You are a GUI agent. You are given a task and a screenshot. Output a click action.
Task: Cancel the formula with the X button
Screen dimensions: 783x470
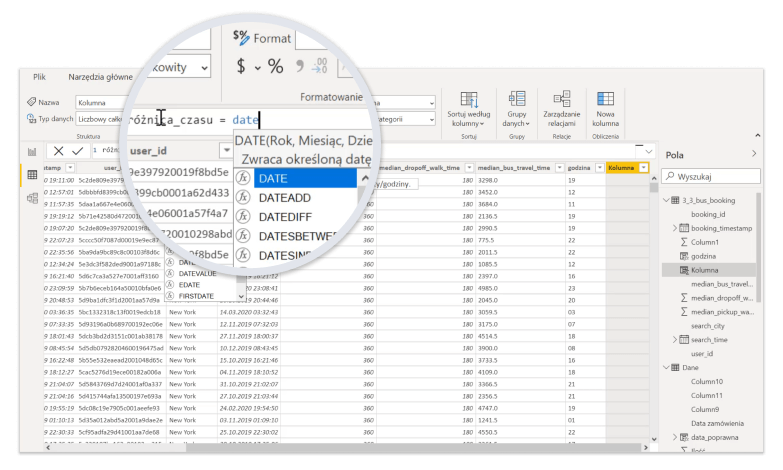click(58, 151)
